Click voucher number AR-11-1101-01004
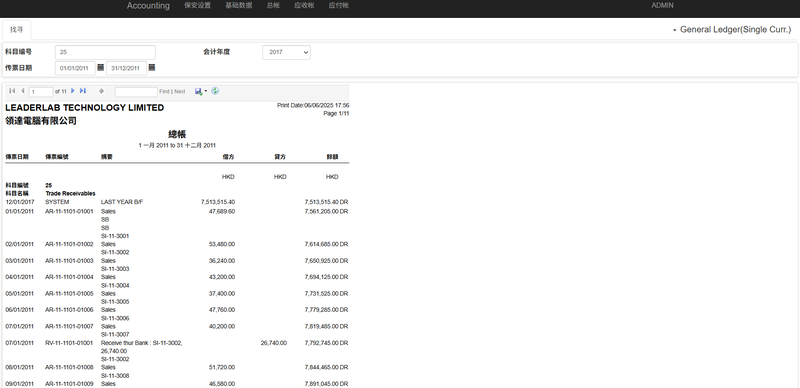The width and height of the screenshot is (800, 388). (69, 277)
